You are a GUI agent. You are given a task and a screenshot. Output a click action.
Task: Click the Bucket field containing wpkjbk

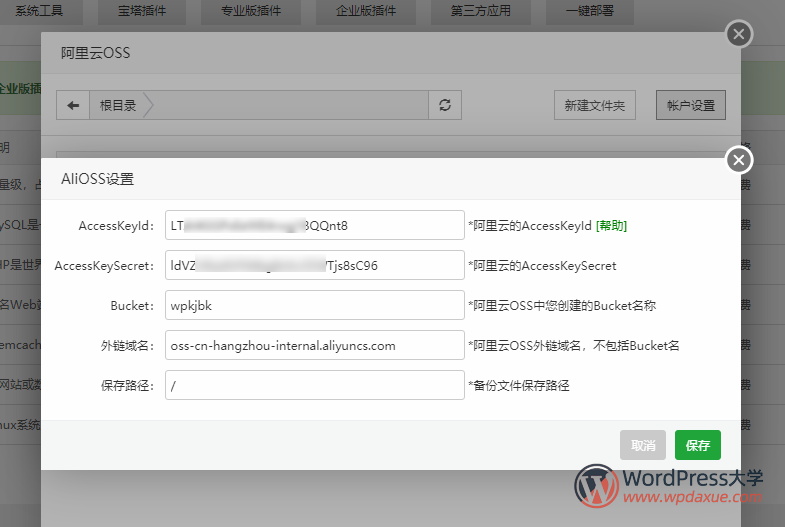pyautogui.click(x=315, y=305)
